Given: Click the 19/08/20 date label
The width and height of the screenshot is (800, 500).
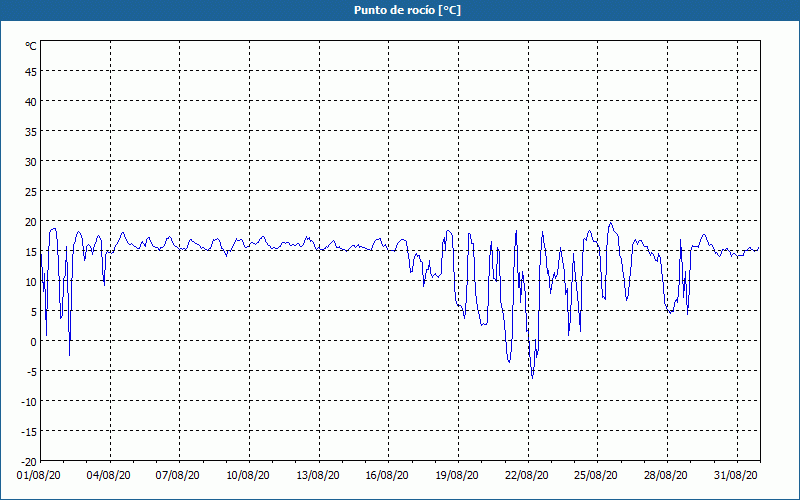Looking at the screenshot, I should (457, 475).
